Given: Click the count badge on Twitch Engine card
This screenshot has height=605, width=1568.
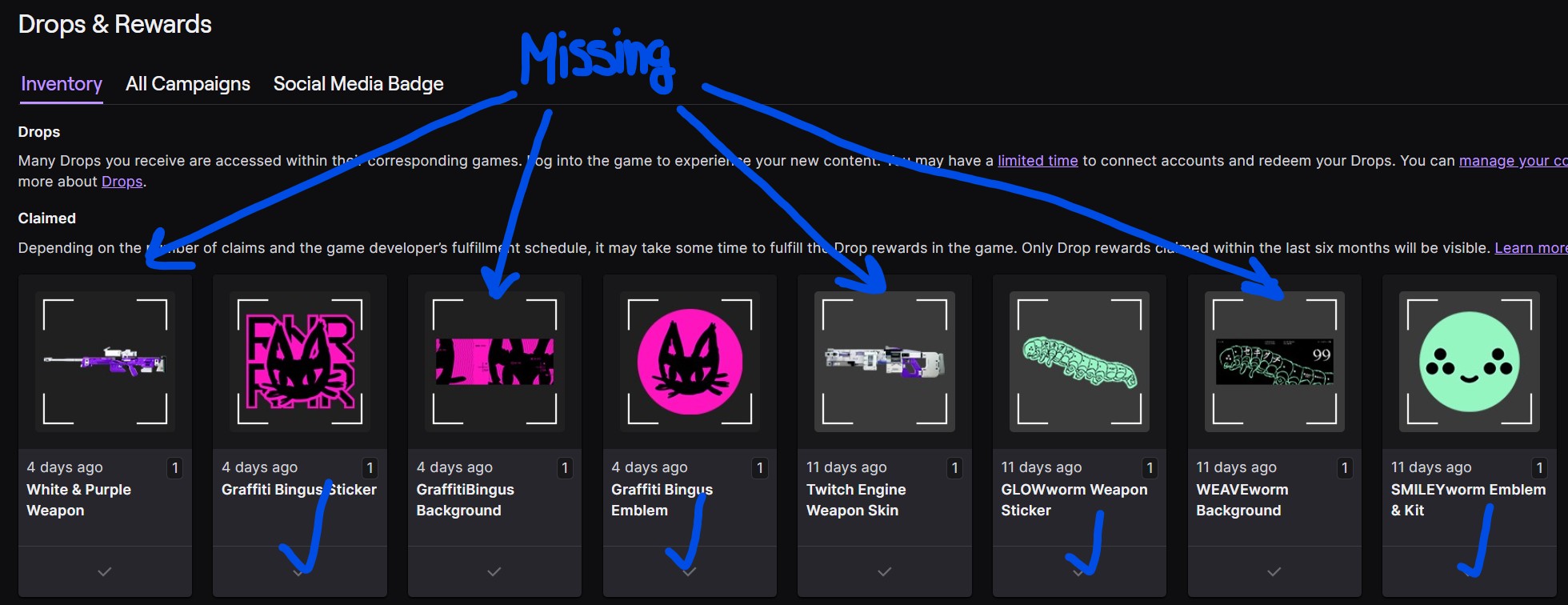Looking at the screenshot, I should (x=954, y=468).
